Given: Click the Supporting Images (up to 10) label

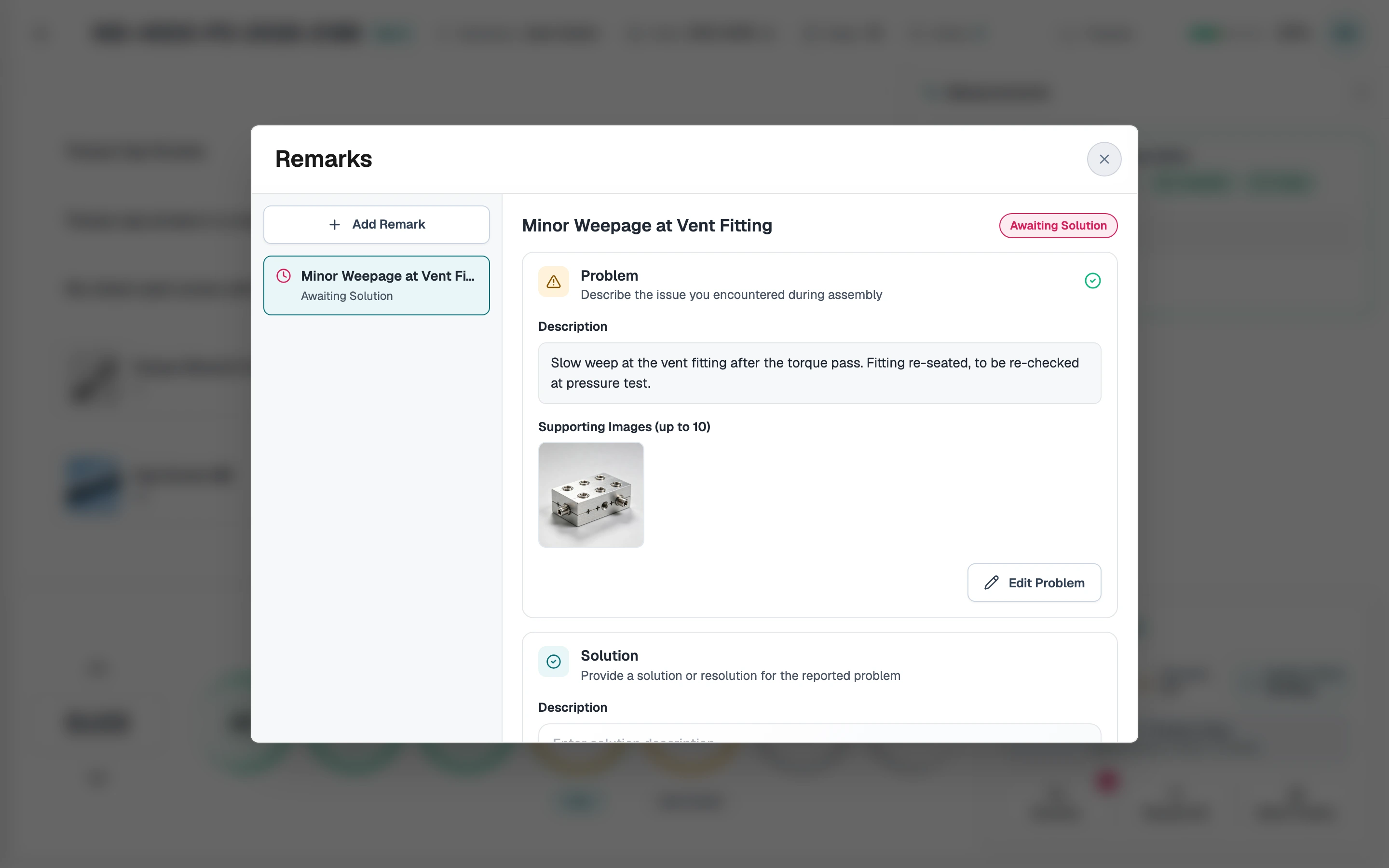Looking at the screenshot, I should [624, 427].
